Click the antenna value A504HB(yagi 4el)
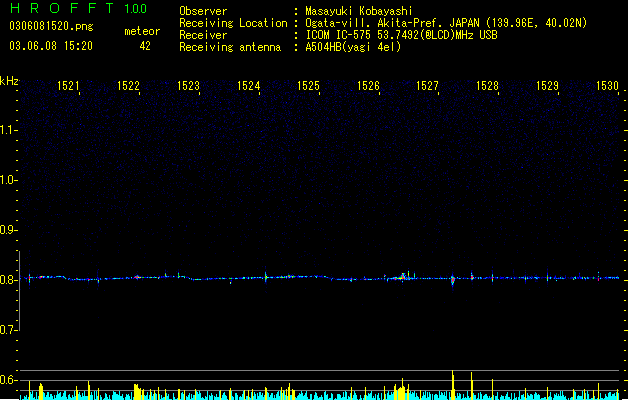The image size is (629, 400). pos(353,47)
